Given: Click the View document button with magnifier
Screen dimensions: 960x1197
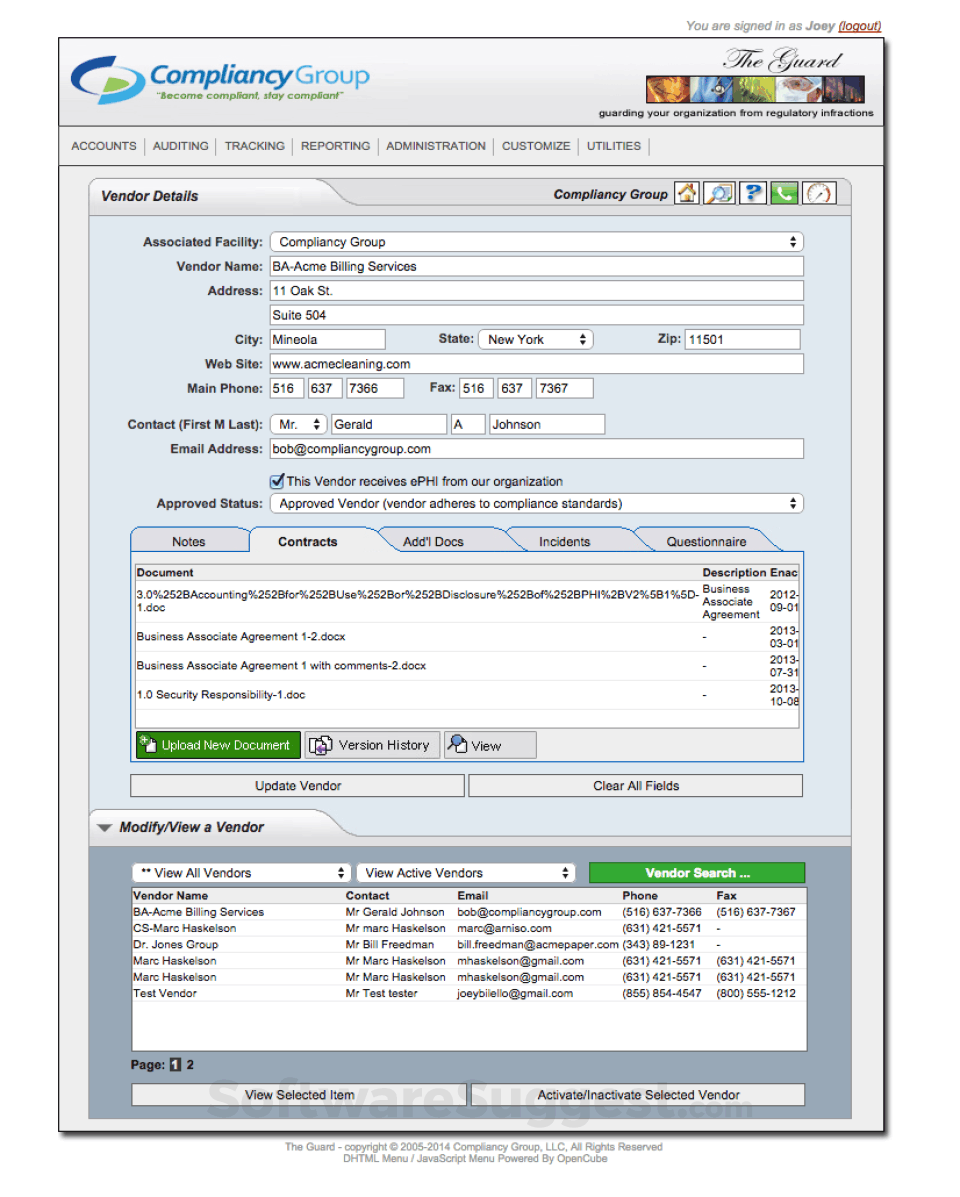Looking at the screenshot, I should click(x=489, y=745).
